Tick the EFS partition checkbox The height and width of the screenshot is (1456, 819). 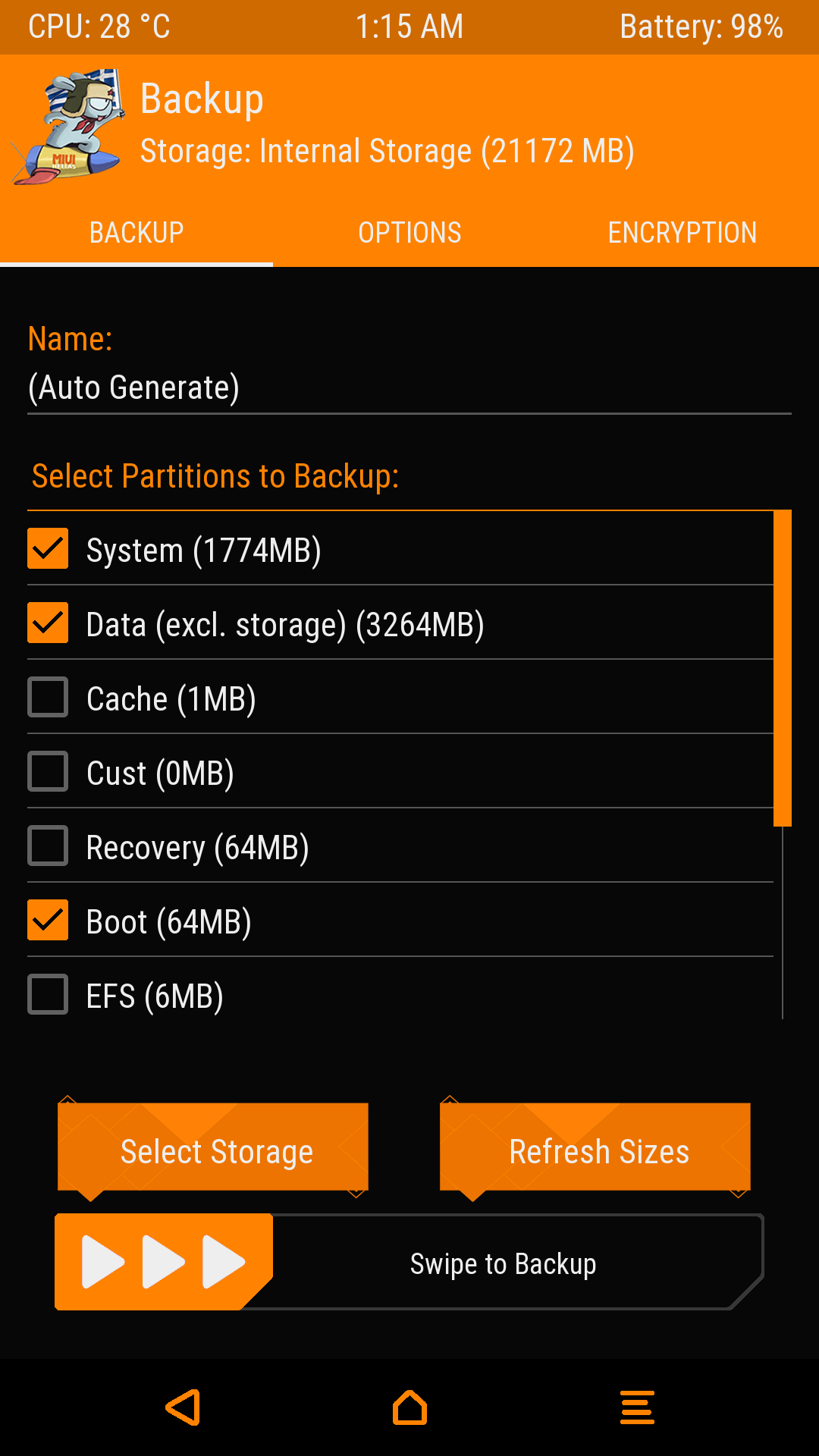tap(48, 994)
